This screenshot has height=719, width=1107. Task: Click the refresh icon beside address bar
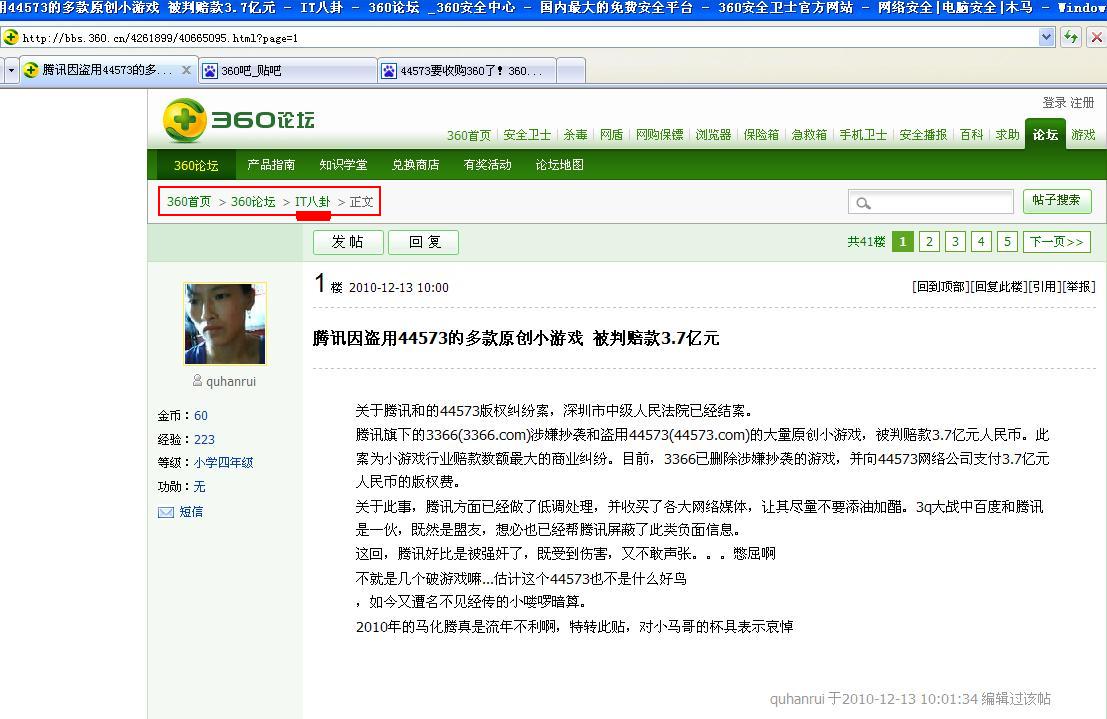pyautogui.click(x=1071, y=37)
